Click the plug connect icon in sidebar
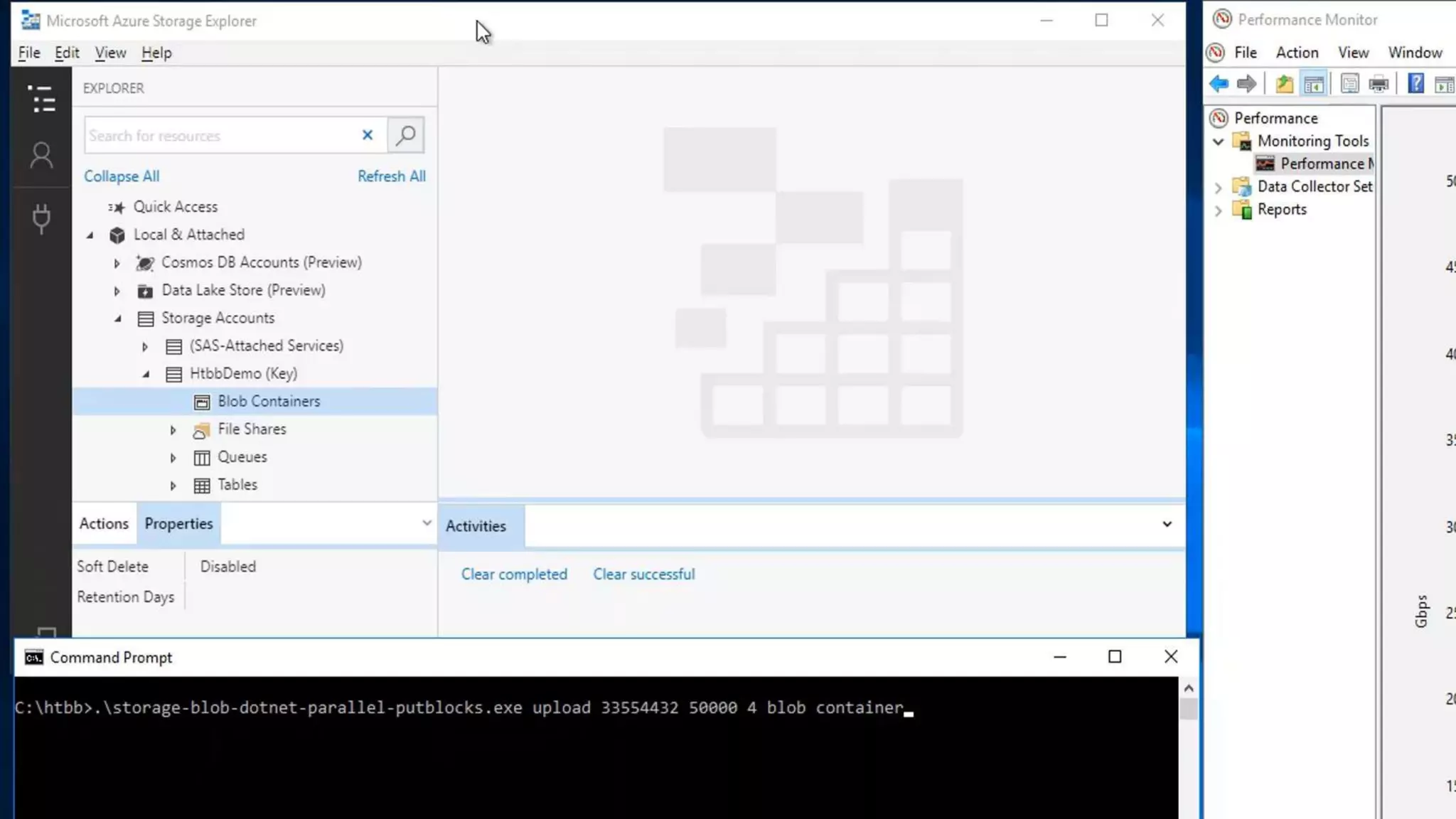 tap(41, 218)
